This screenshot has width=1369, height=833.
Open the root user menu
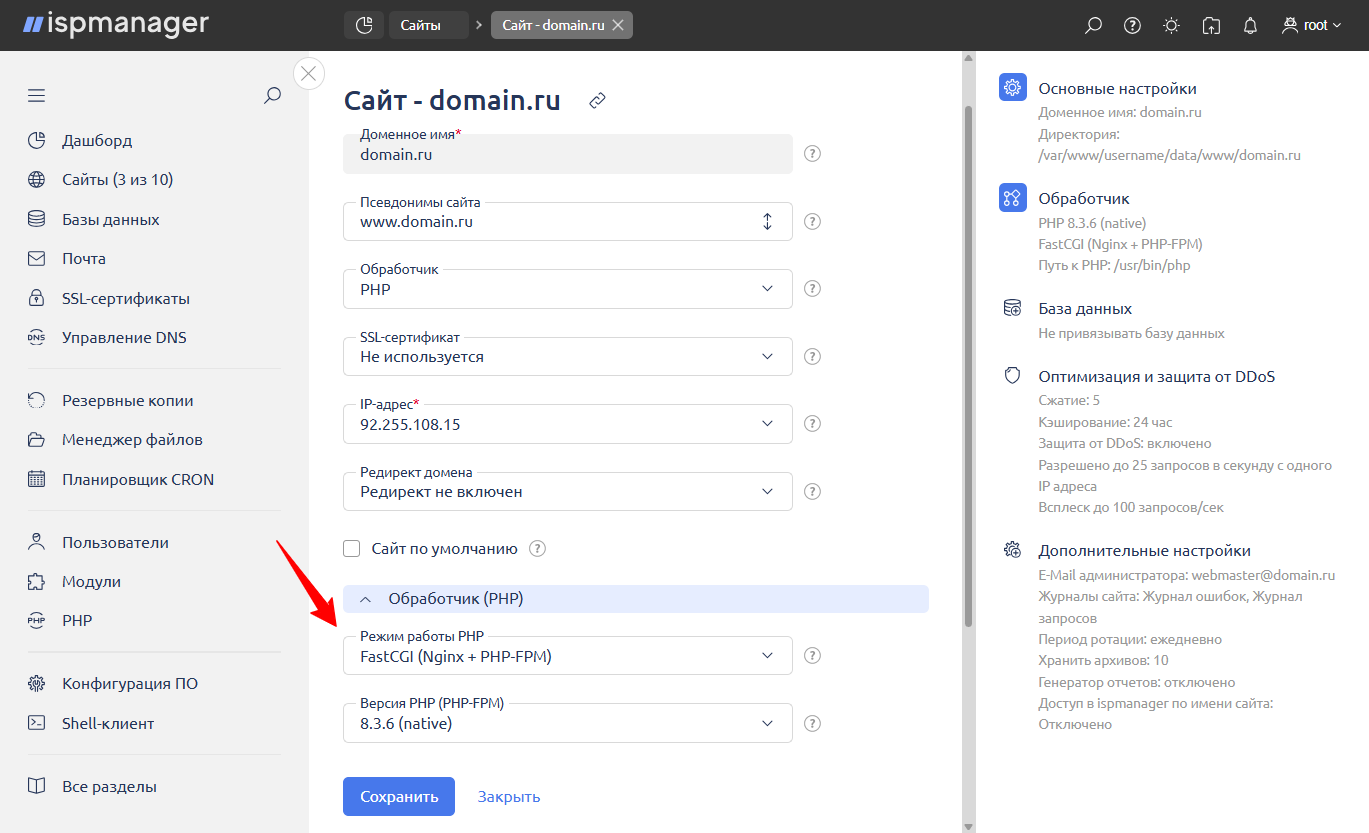(1311, 26)
